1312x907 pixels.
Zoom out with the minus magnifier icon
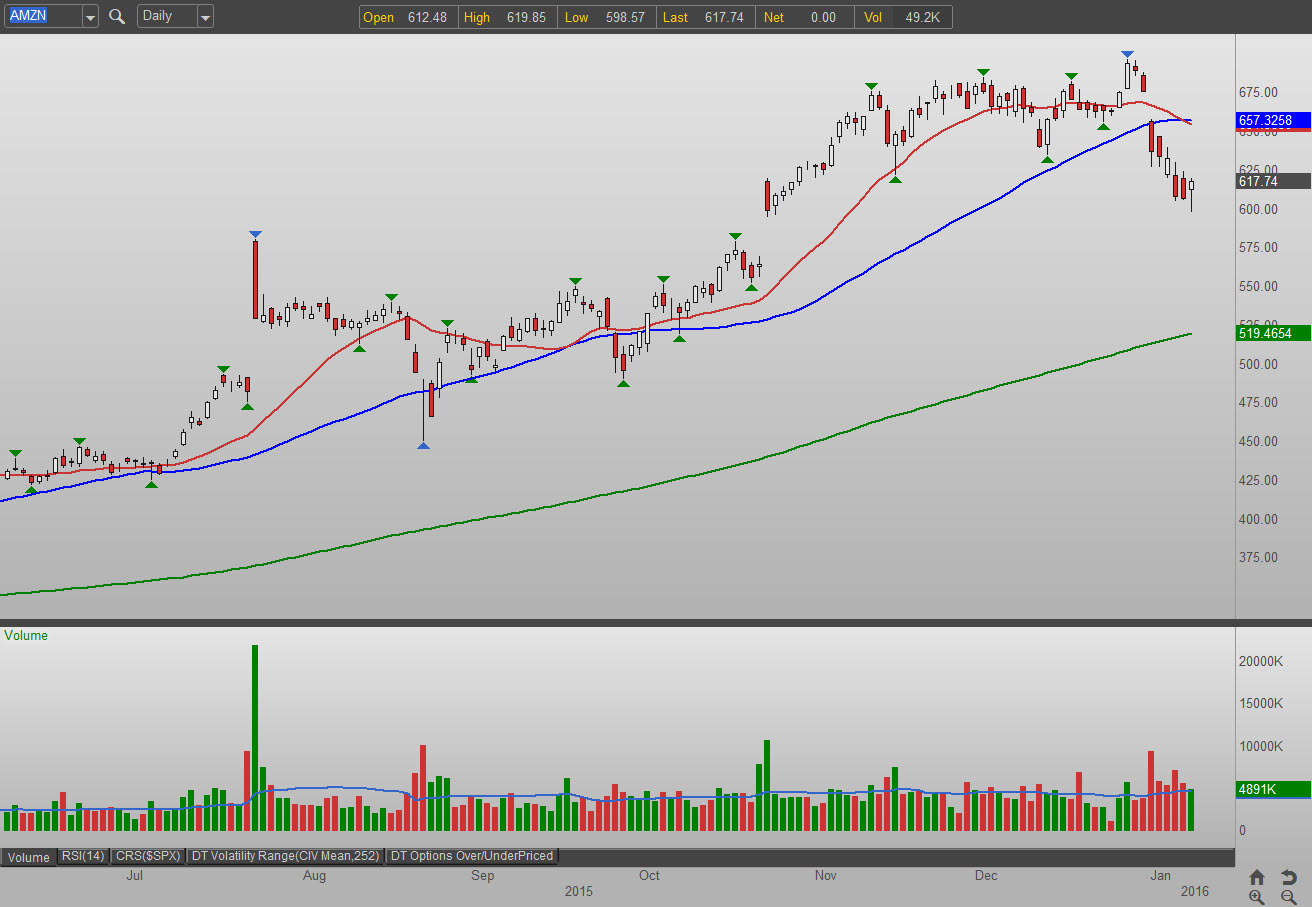(1288, 897)
